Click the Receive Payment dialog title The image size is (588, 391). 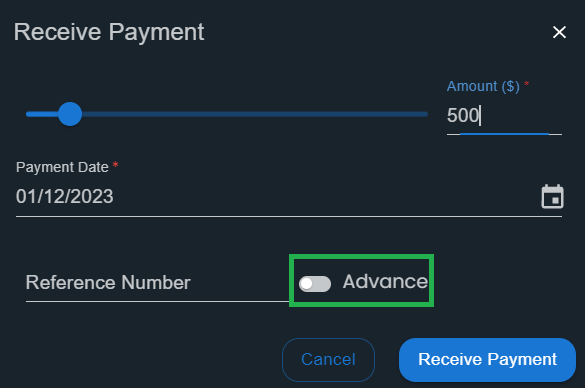(109, 33)
